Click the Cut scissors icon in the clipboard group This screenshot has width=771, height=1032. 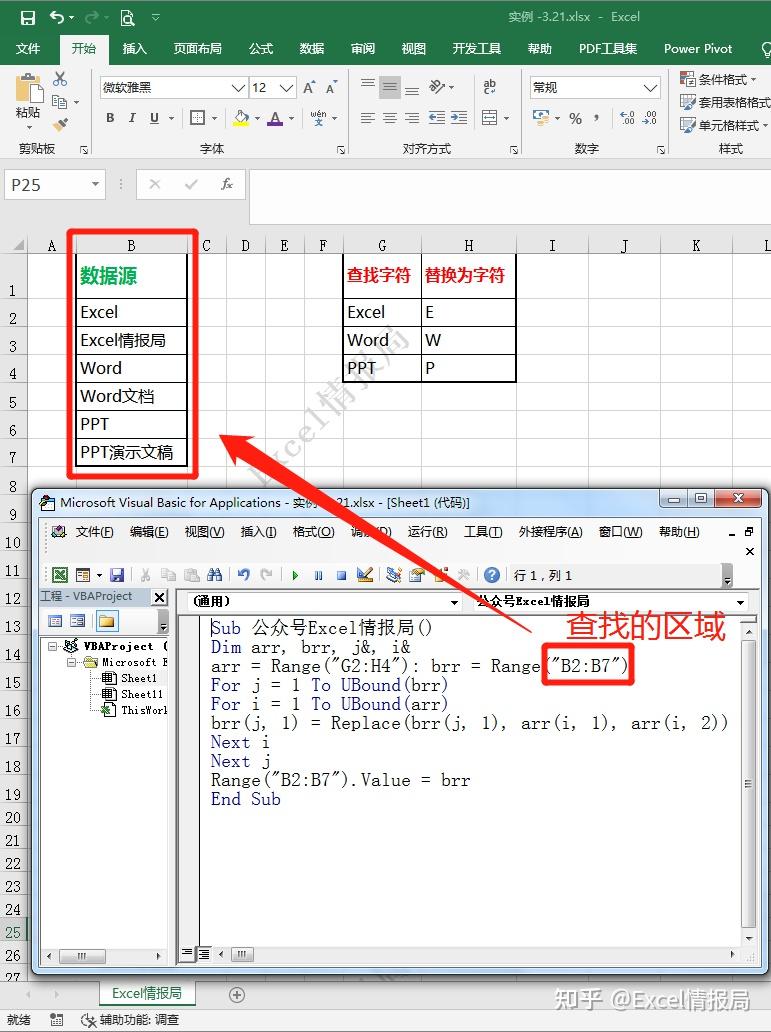pos(60,79)
